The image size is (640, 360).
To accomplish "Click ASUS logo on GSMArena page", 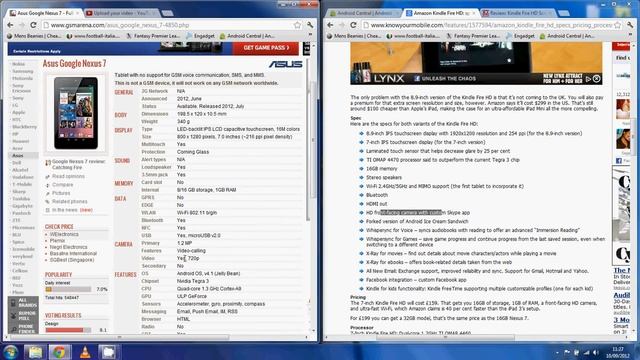I will [286, 64].
